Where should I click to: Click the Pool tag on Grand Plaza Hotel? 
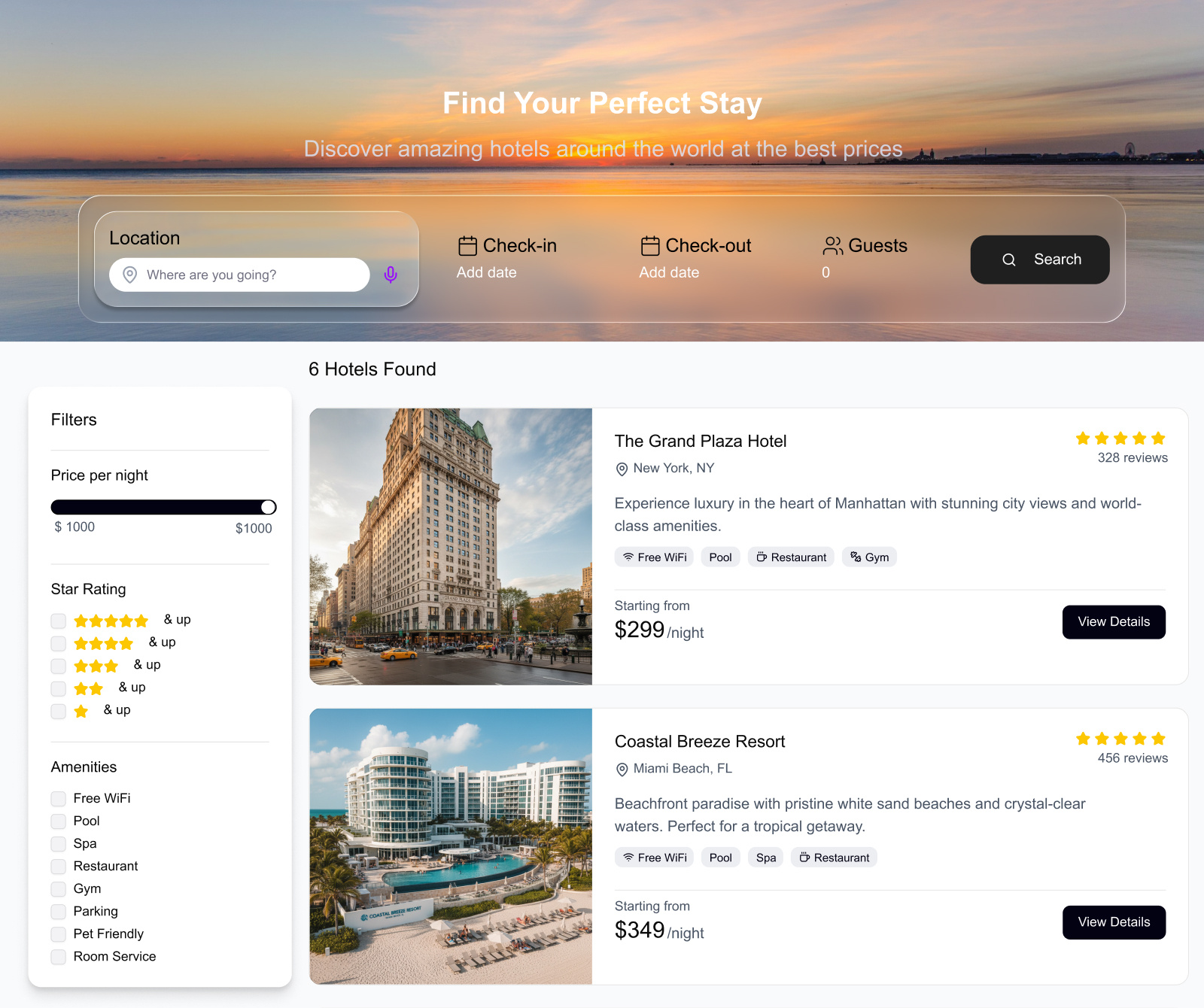coord(720,557)
